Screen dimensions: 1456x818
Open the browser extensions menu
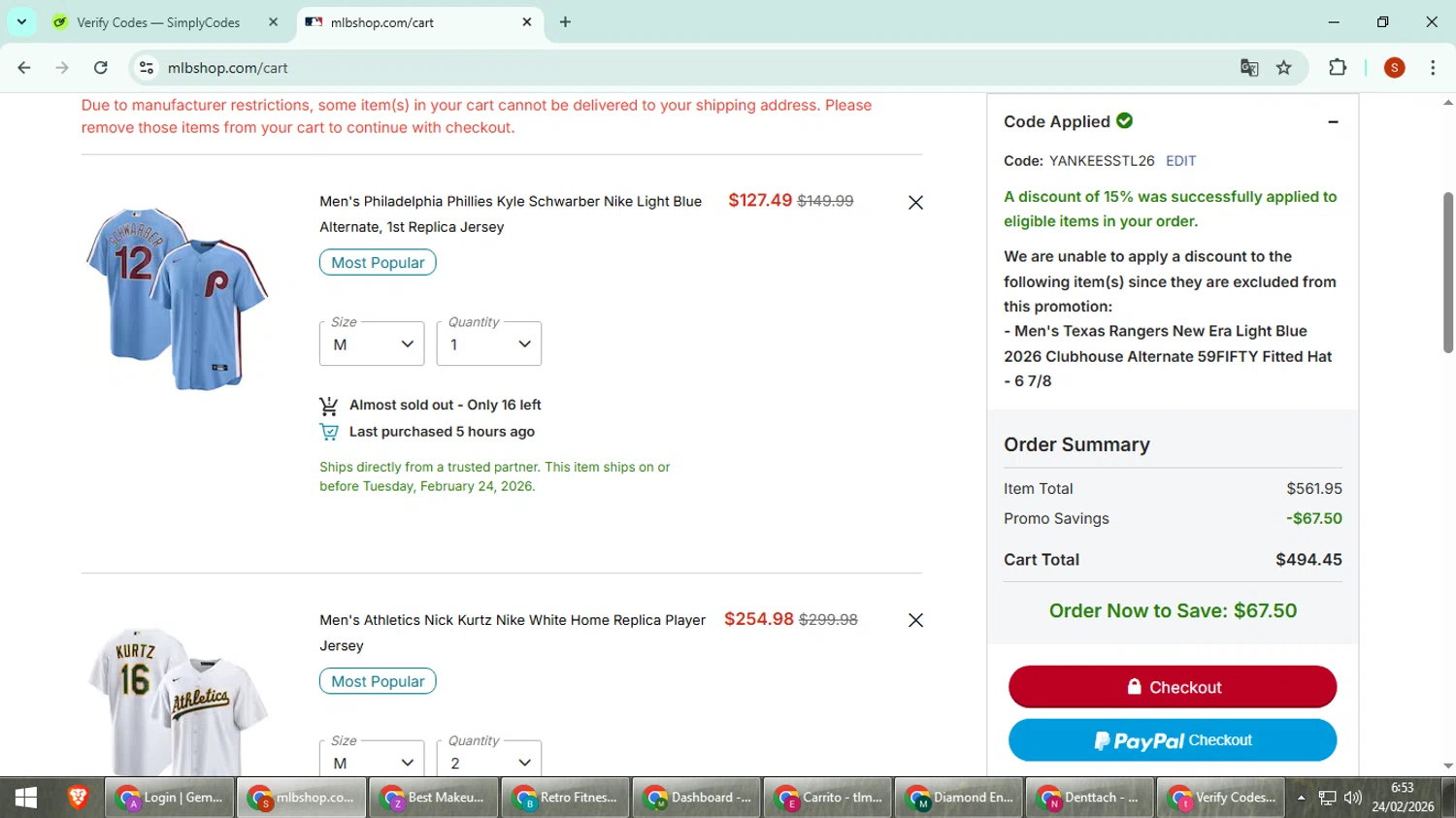pos(1338,68)
